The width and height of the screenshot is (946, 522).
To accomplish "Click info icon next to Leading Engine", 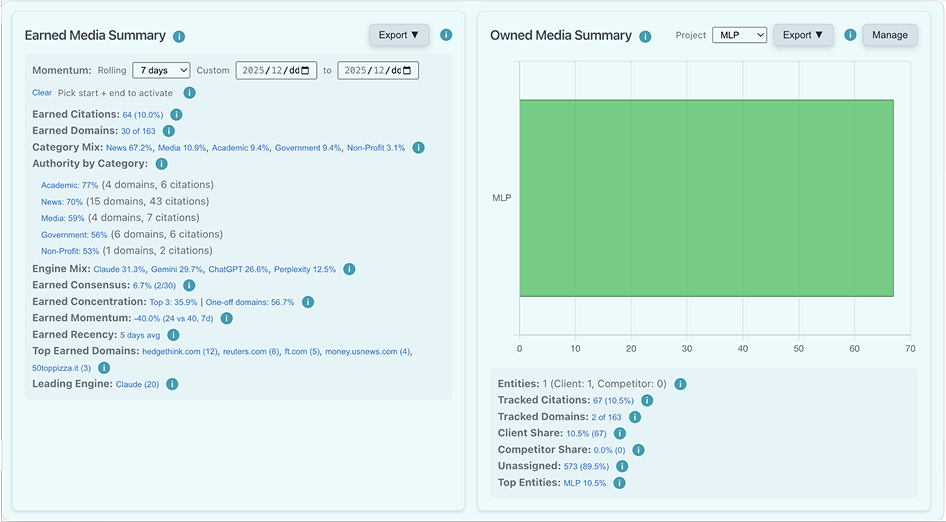I will click(172, 384).
